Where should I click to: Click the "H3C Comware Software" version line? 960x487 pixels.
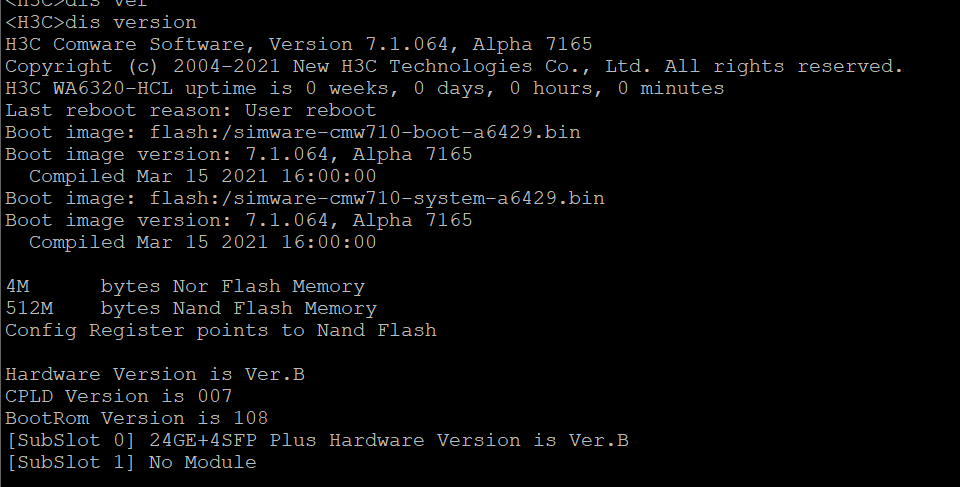(x=298, y=44)
